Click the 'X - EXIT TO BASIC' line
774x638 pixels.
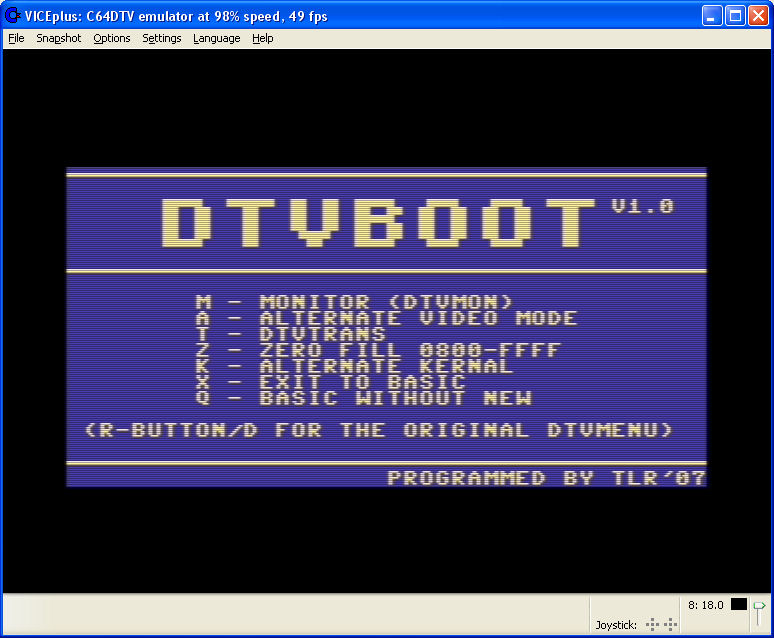(330, 382)
